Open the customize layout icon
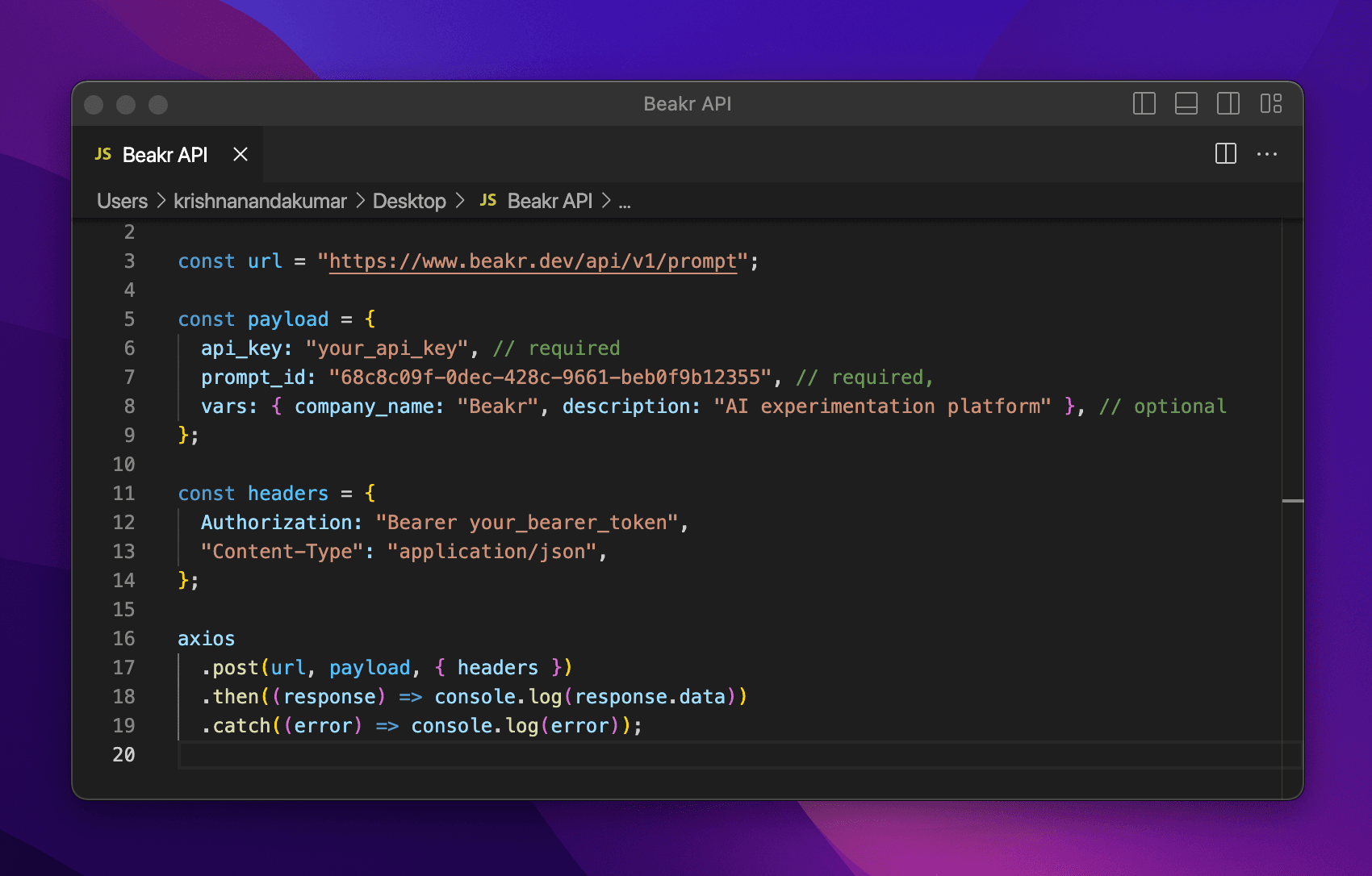This screenshot has height=876, width=1372. click(x=1270, y=103)
